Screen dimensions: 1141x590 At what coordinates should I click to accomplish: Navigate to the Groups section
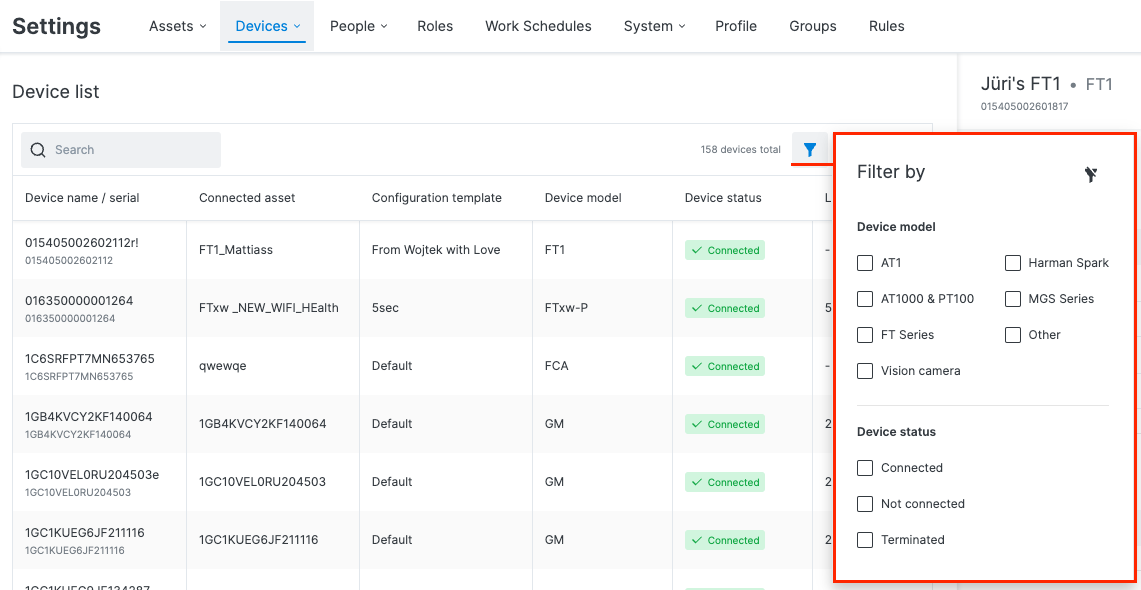point(812,26)
